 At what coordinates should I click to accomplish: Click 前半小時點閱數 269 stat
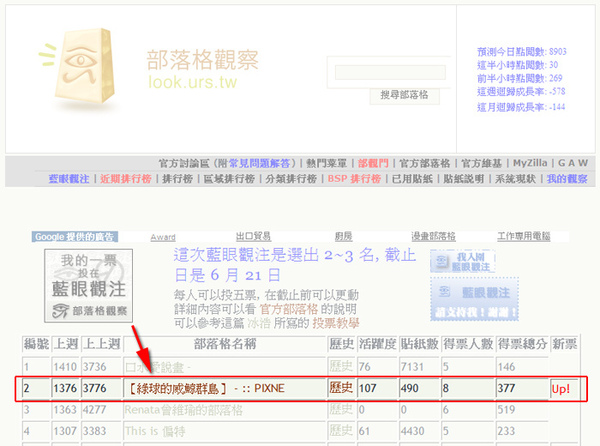coord(520,78)
